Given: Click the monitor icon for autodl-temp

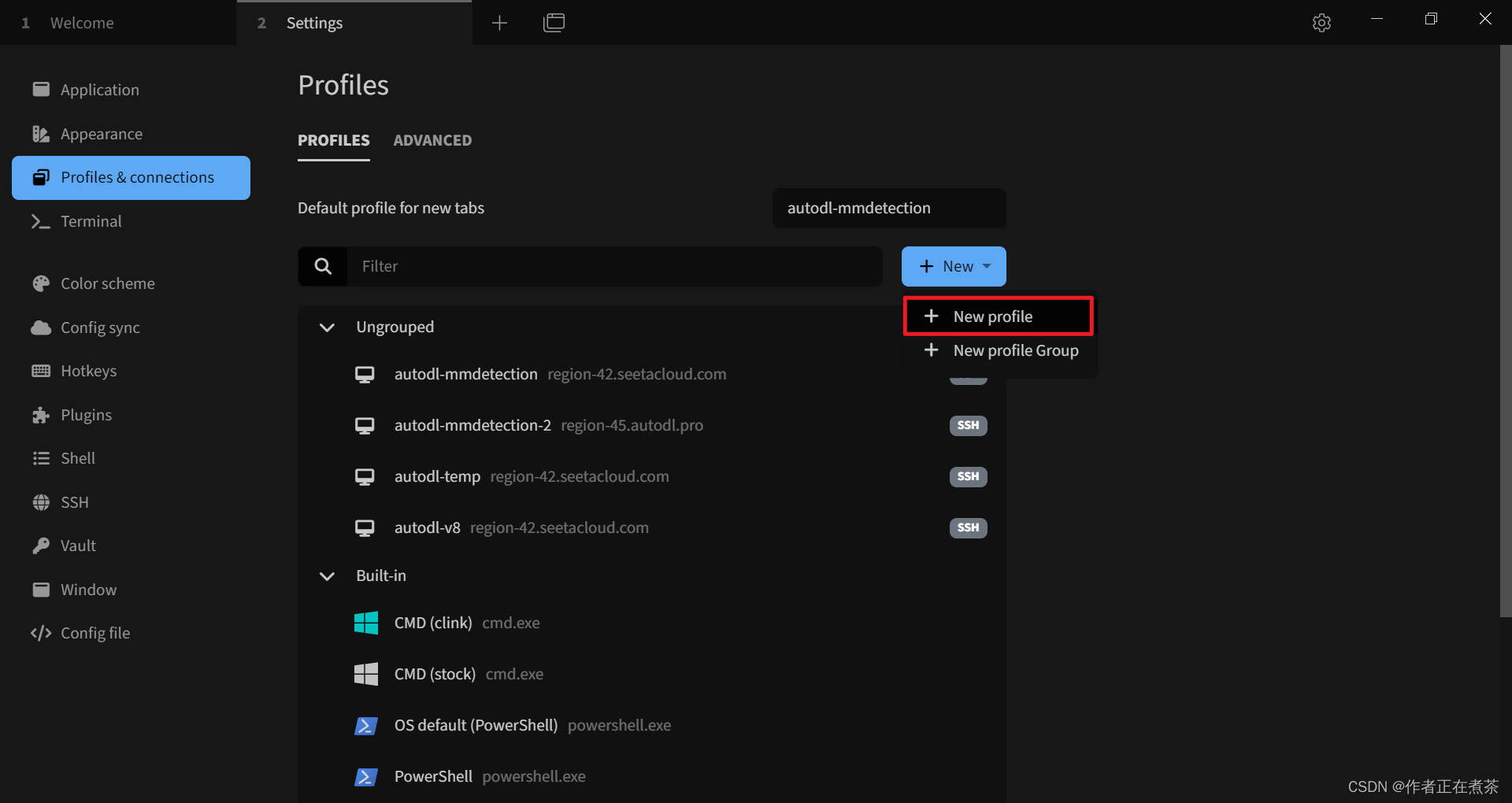Looking at the screenshot, I should (x=365, y=476).
